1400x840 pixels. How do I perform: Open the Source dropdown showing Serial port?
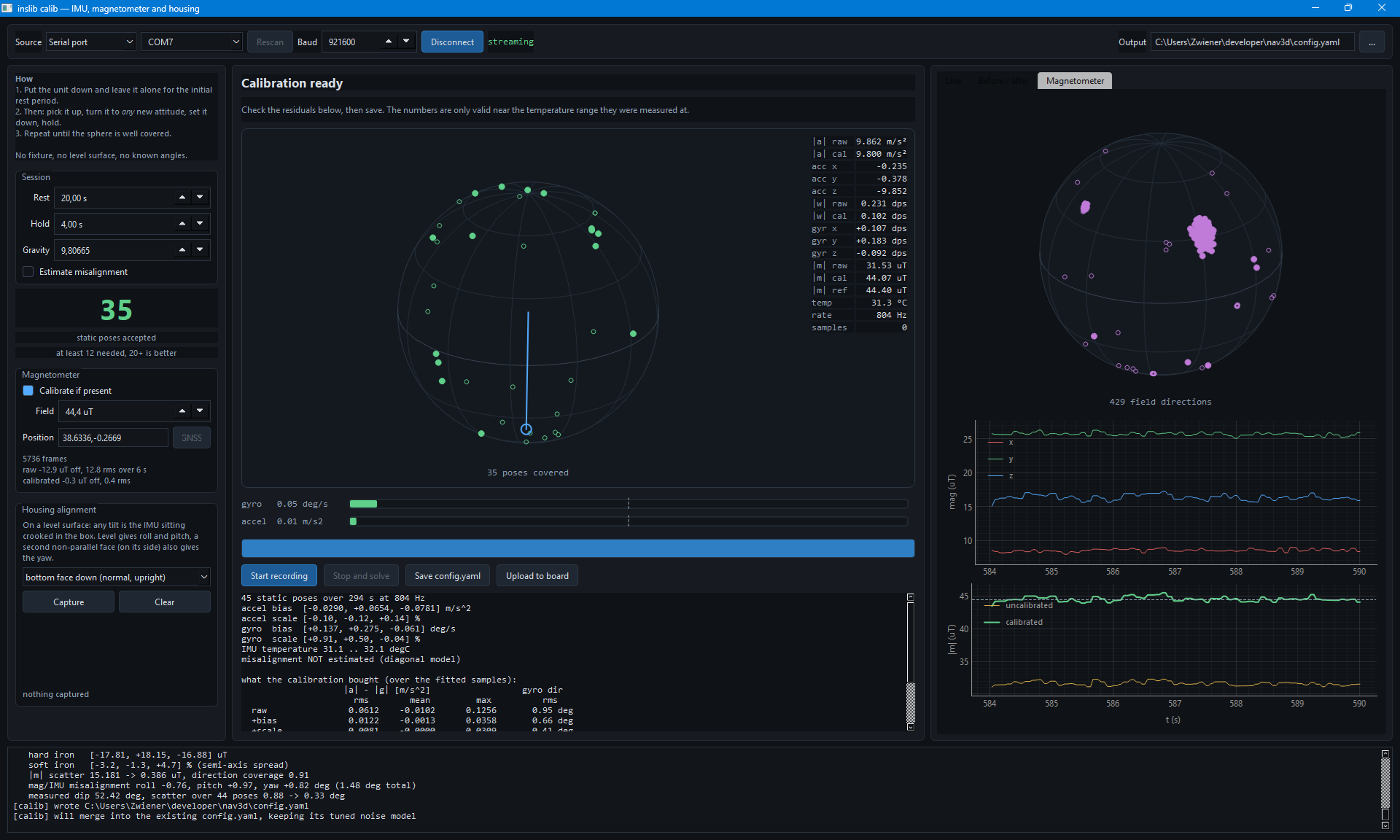pyautogui.click(x=91, y=42)
